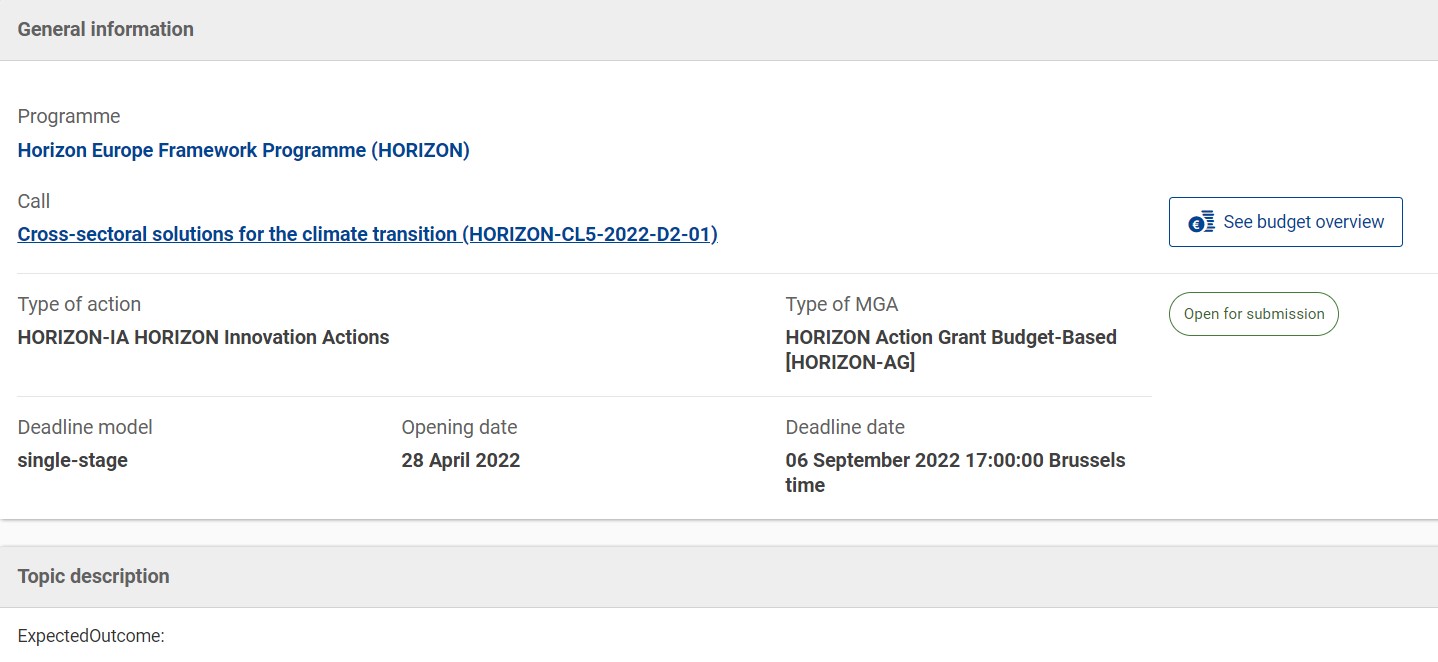Click the Deadline date label

pyautogui.click(x=845, y=428)
